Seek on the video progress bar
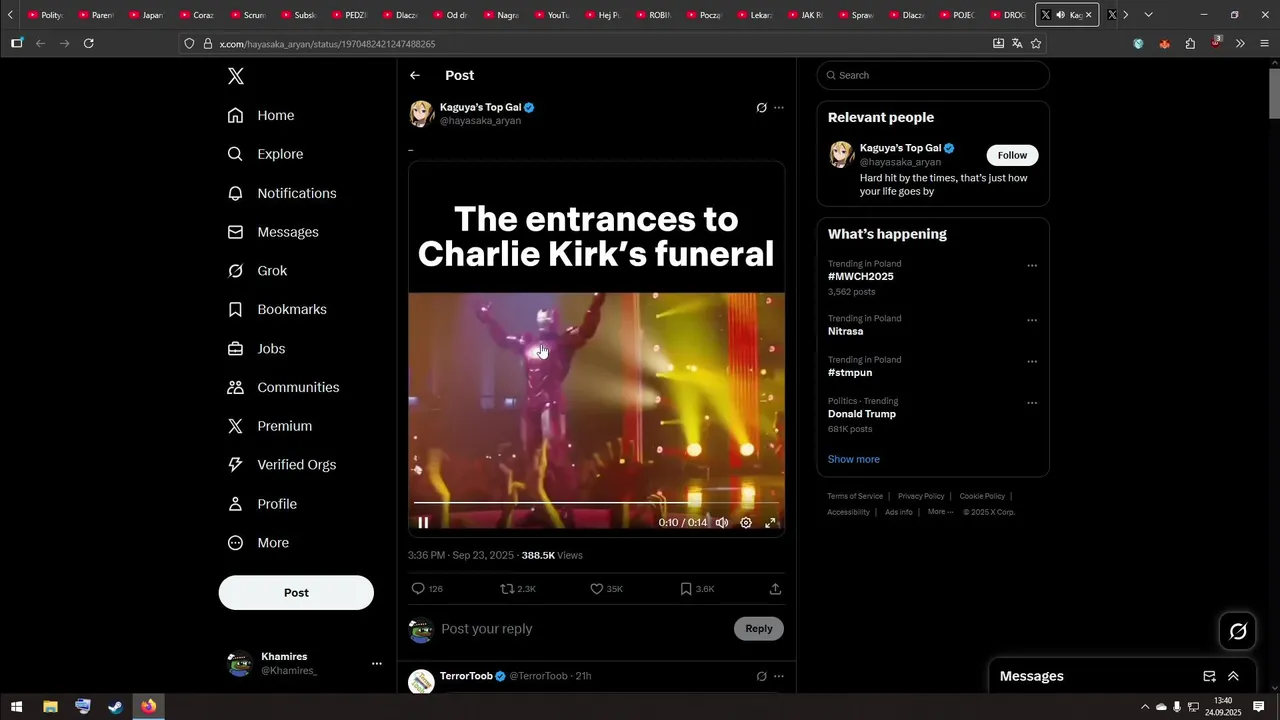Viewport: 1280px width, 720px height. pyautogui.click(x=596, y=503)
